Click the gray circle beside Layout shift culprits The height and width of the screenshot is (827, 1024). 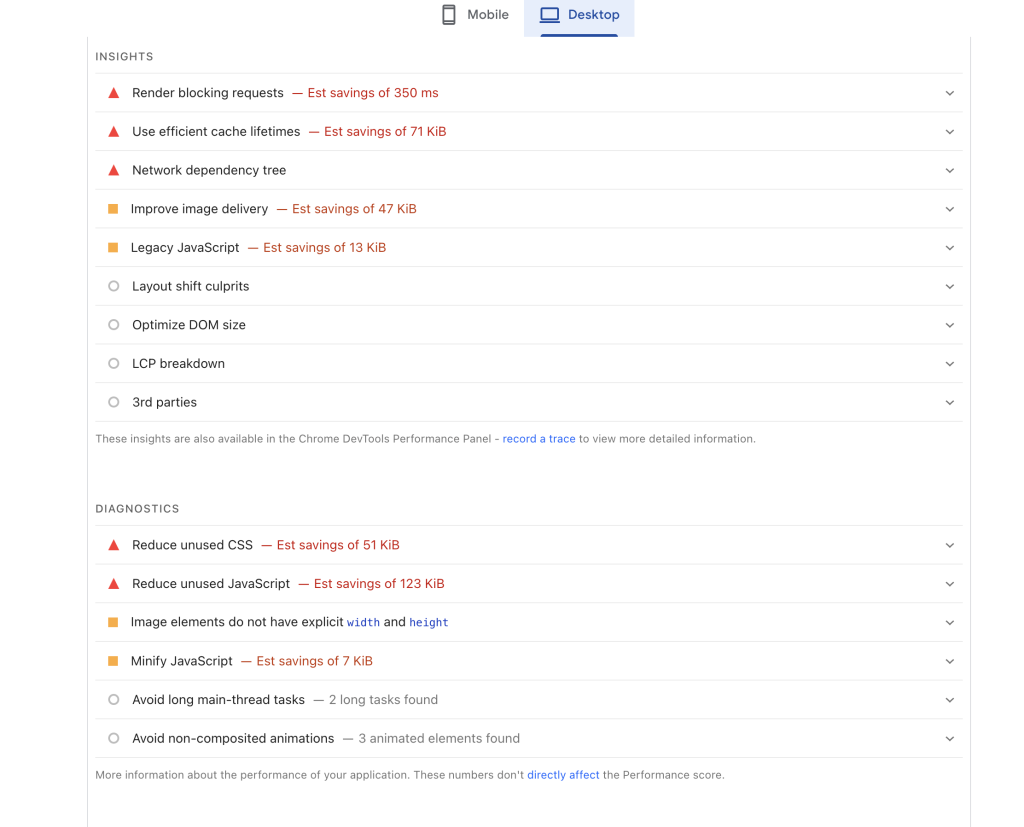113,286
